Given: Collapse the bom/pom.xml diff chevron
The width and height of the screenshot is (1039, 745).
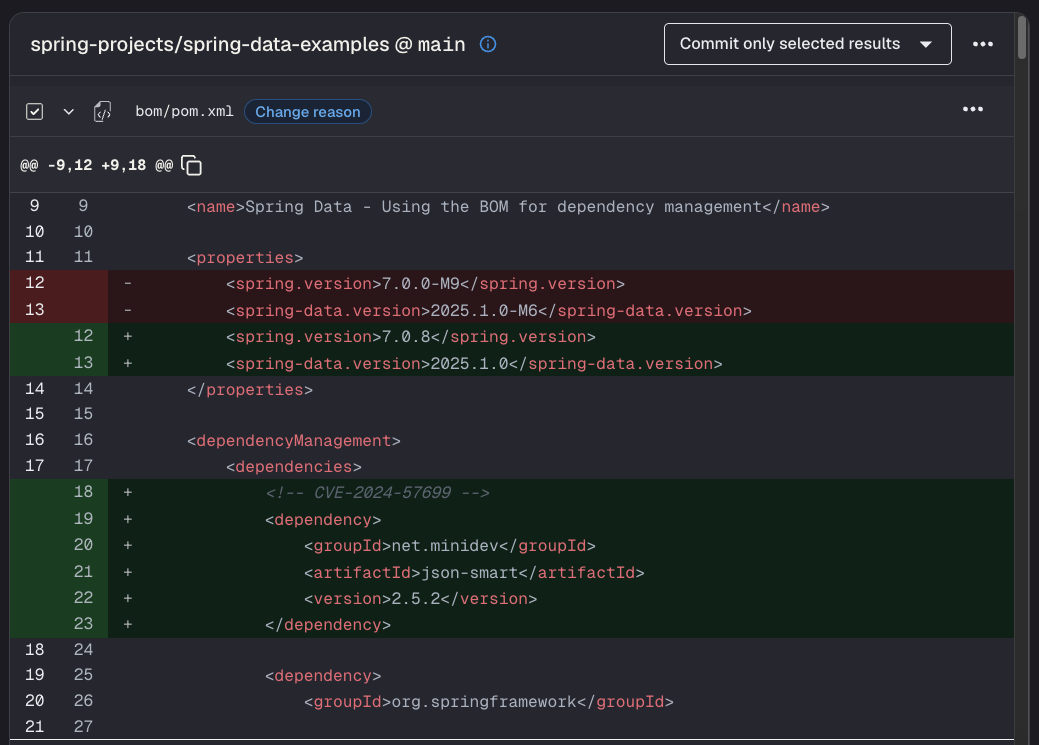Looking at the screenshot, I should point(68,111).
